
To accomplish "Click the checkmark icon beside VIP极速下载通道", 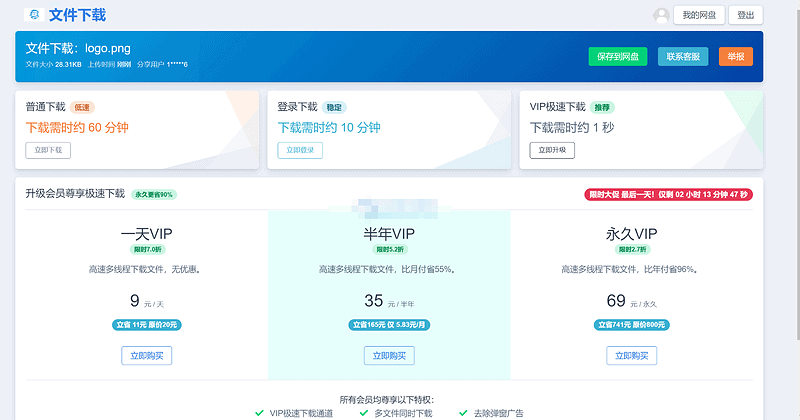I will point(259,412).
